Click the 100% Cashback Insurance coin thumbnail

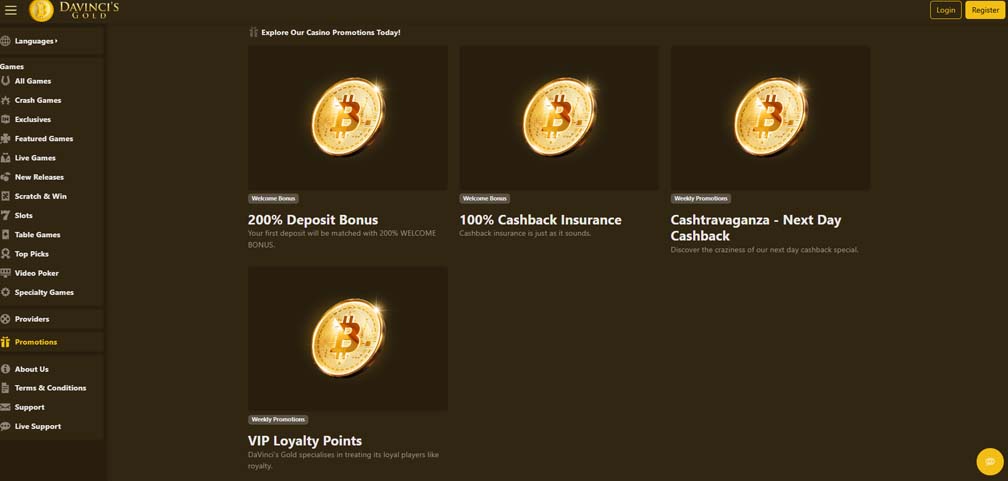tap(559, 118)
